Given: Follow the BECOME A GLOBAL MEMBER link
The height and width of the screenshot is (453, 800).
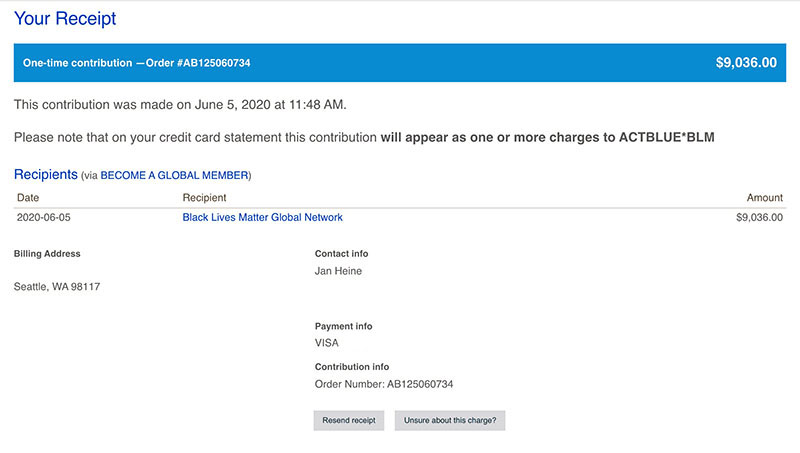Looking at the screenshot, I should point(174,175).
